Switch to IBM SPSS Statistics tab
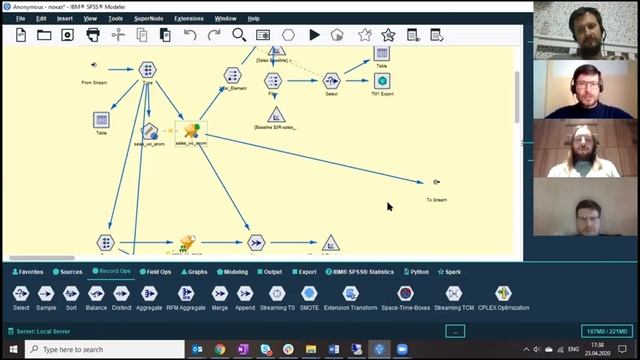Viewport: 640px width, 360px height. click(360, 272)
